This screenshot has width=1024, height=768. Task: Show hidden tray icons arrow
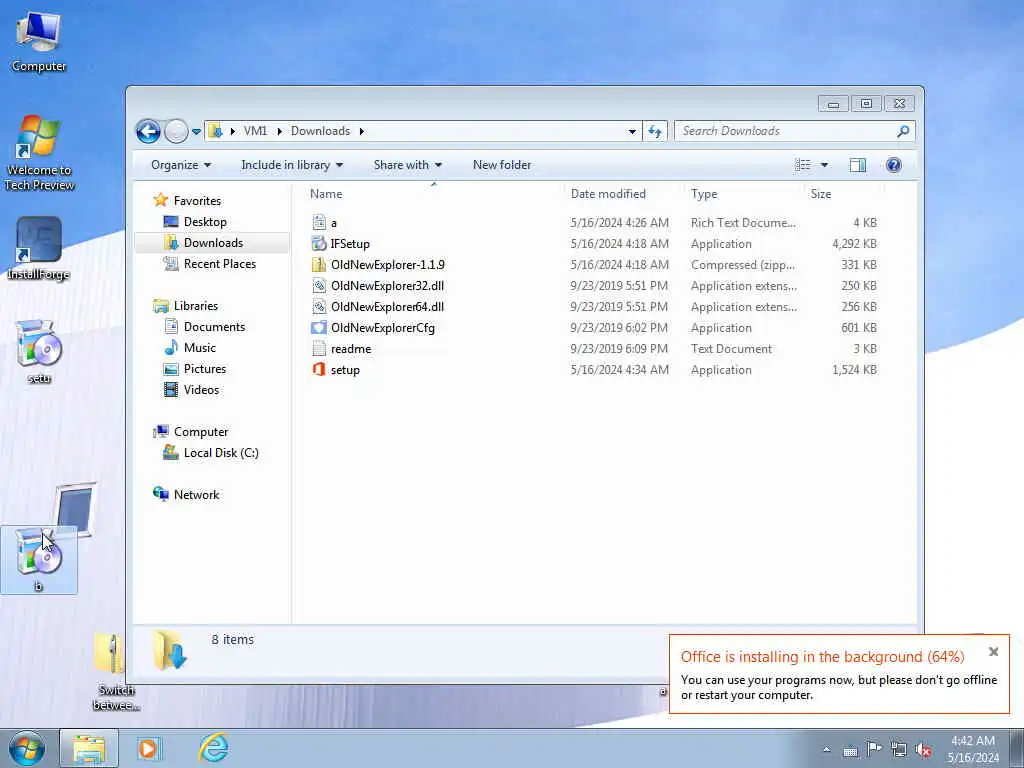click(x=827, y=750)
